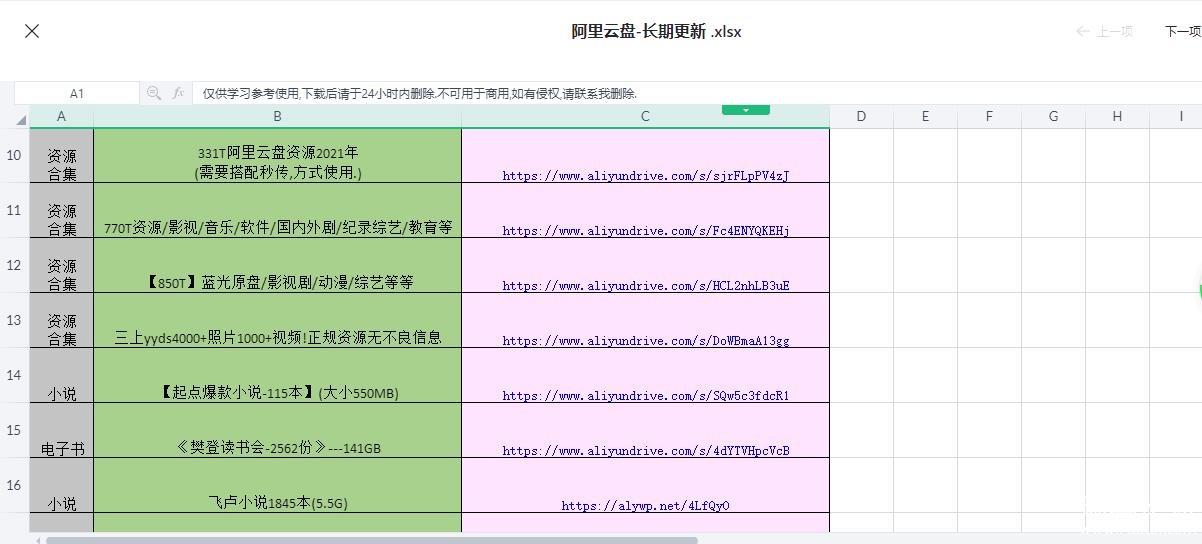Click the cell 331T阿里云盘资源2021年

click(277, 155)
